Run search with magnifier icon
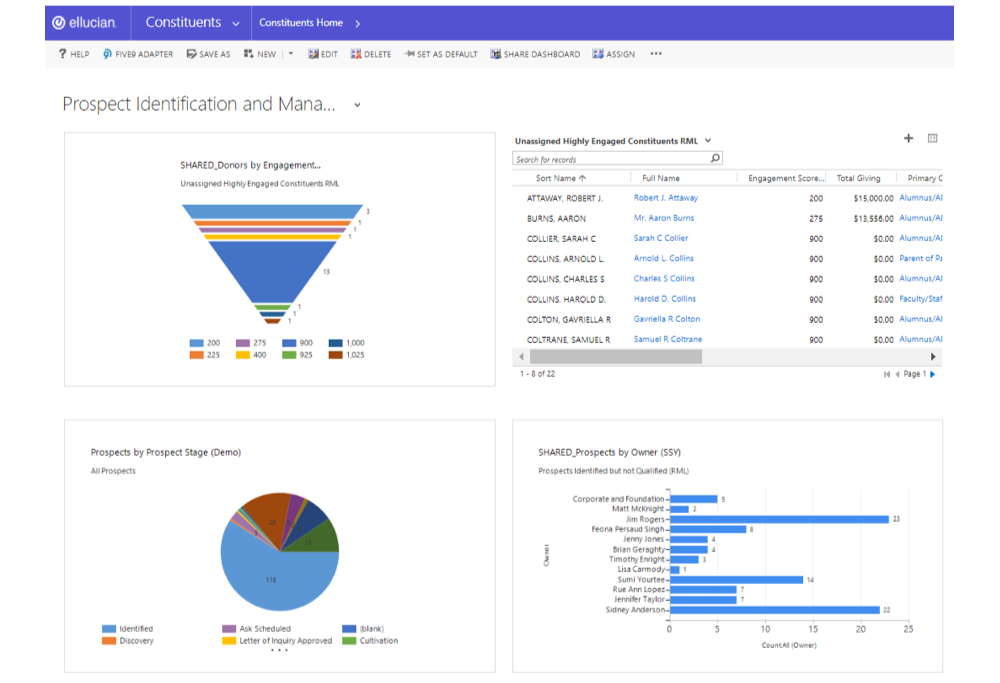The image size is (1000, 683). [716, 158]
